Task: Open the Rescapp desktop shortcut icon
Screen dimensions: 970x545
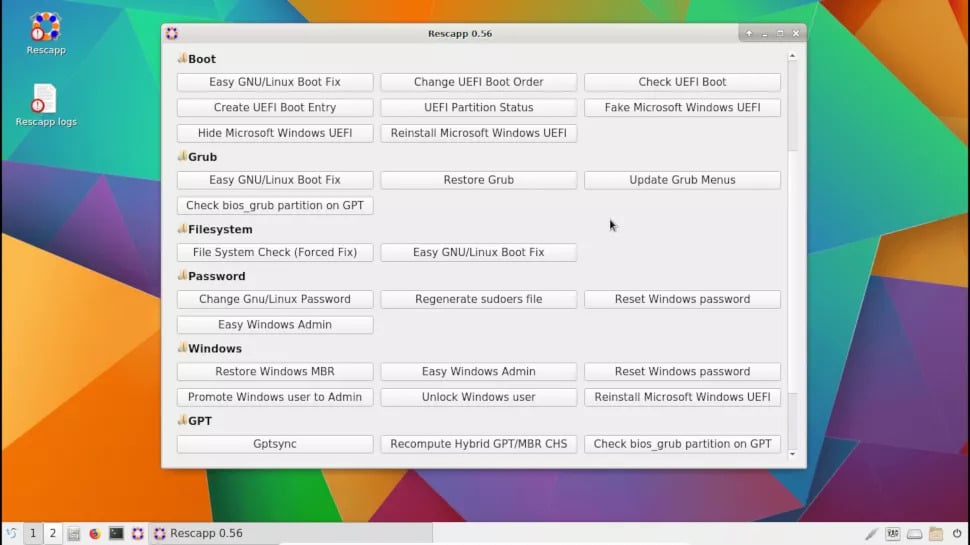Action: [46, 27]
